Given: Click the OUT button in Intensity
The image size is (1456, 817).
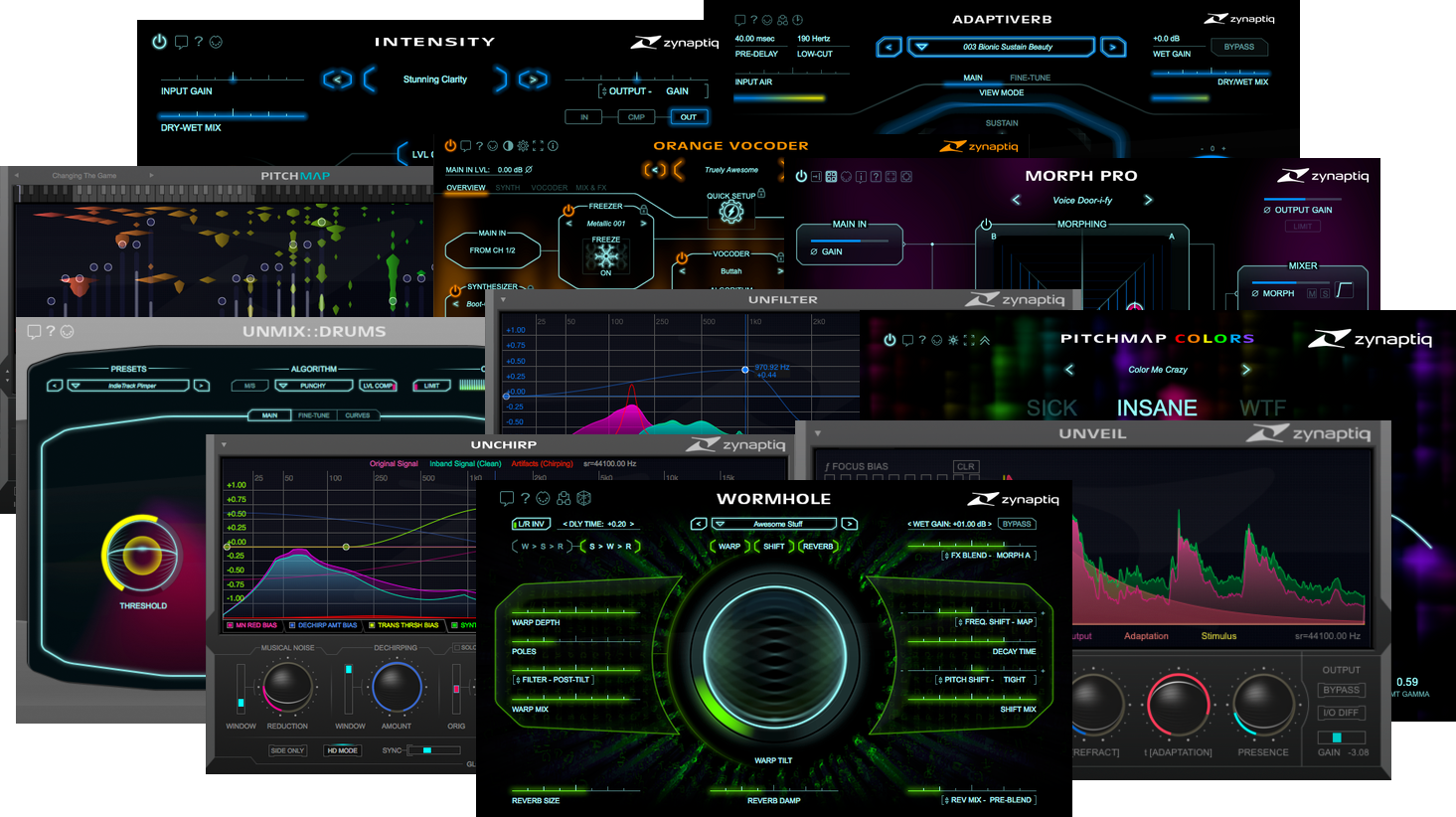Looking at the screenshot, I should (689, 117).
